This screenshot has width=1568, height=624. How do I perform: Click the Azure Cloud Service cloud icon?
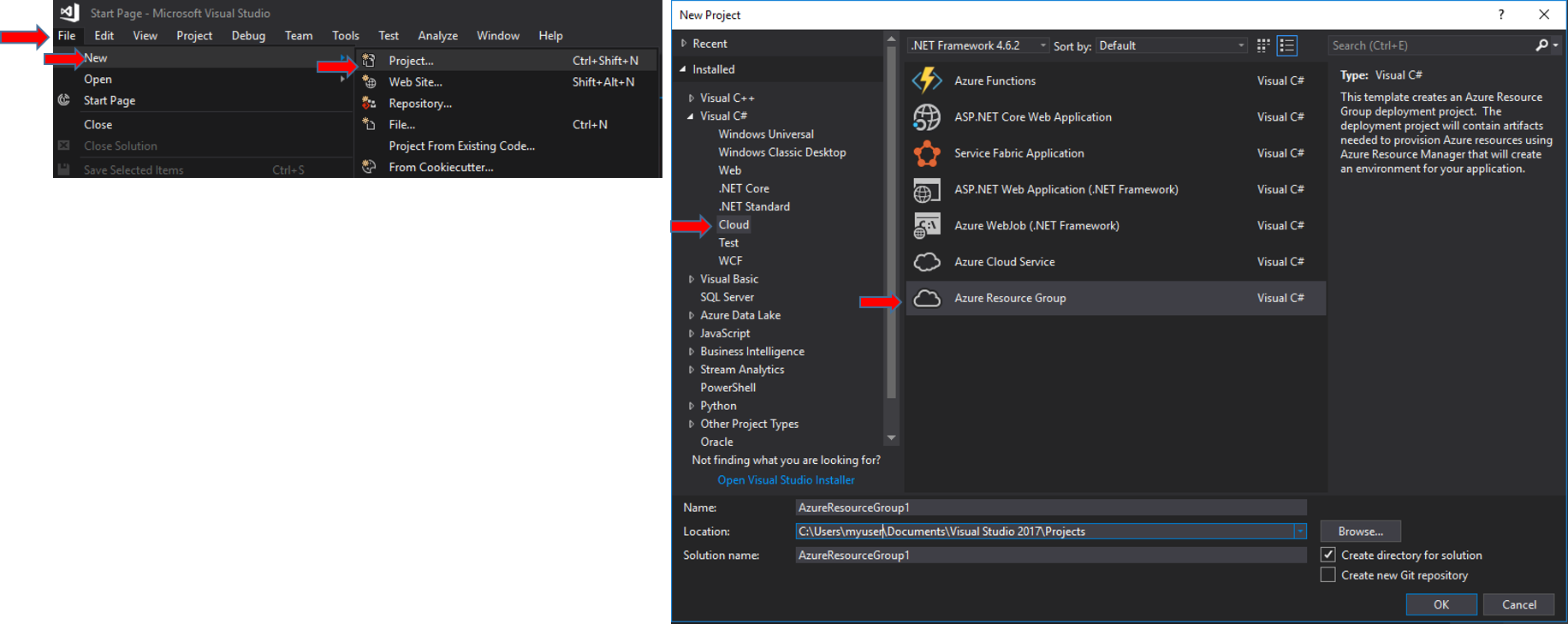[927, 262]
